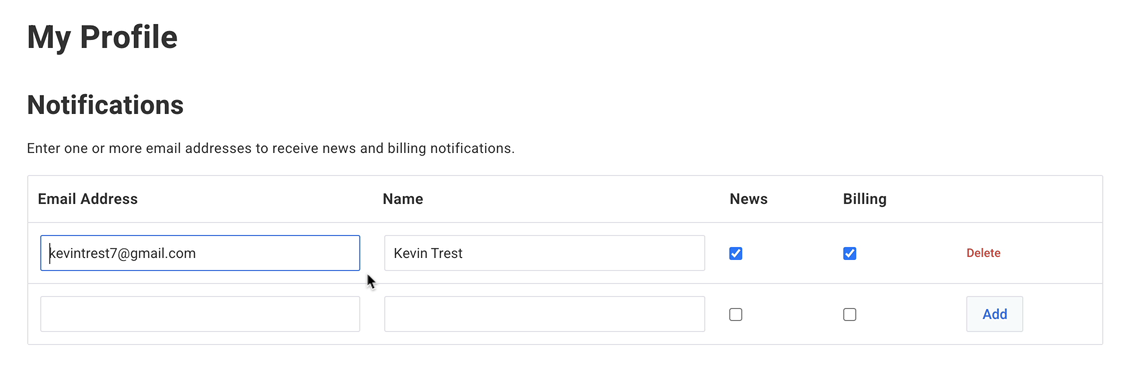Click the Name column header
1127x372 pixels.
click(402, 199)
